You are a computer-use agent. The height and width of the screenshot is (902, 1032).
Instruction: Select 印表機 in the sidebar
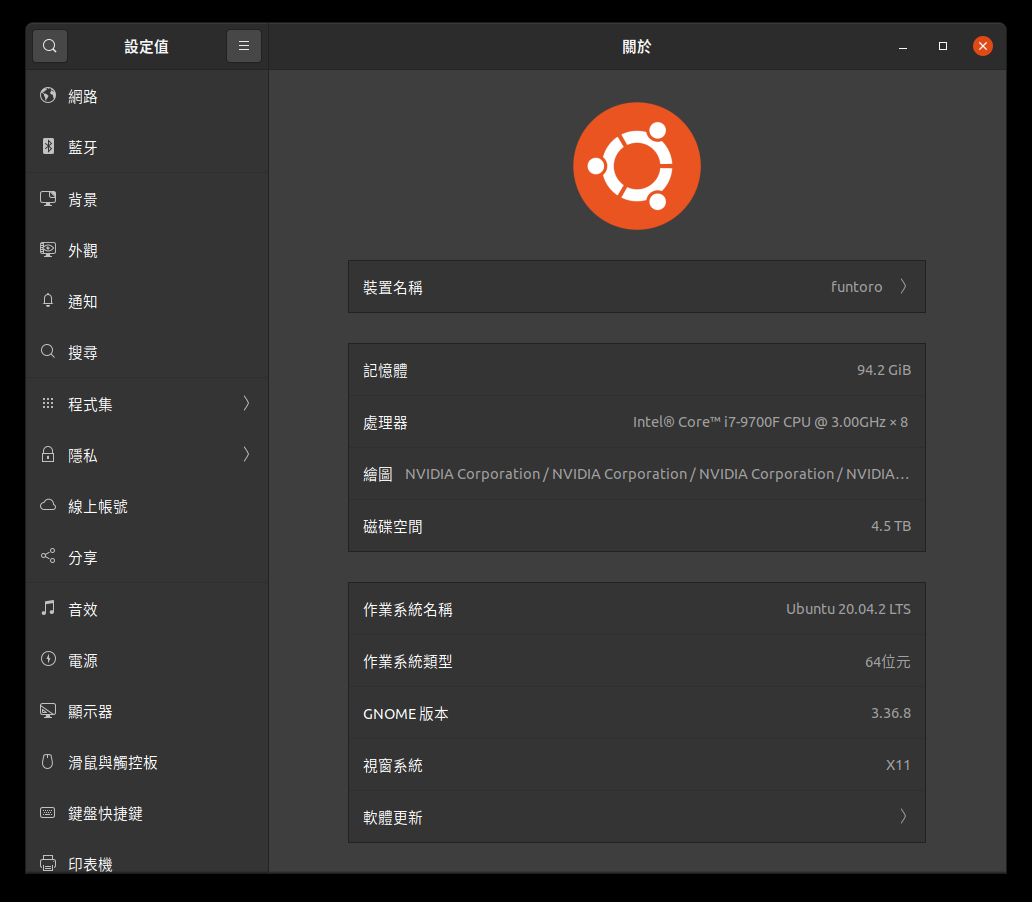(x=147, y=857)
